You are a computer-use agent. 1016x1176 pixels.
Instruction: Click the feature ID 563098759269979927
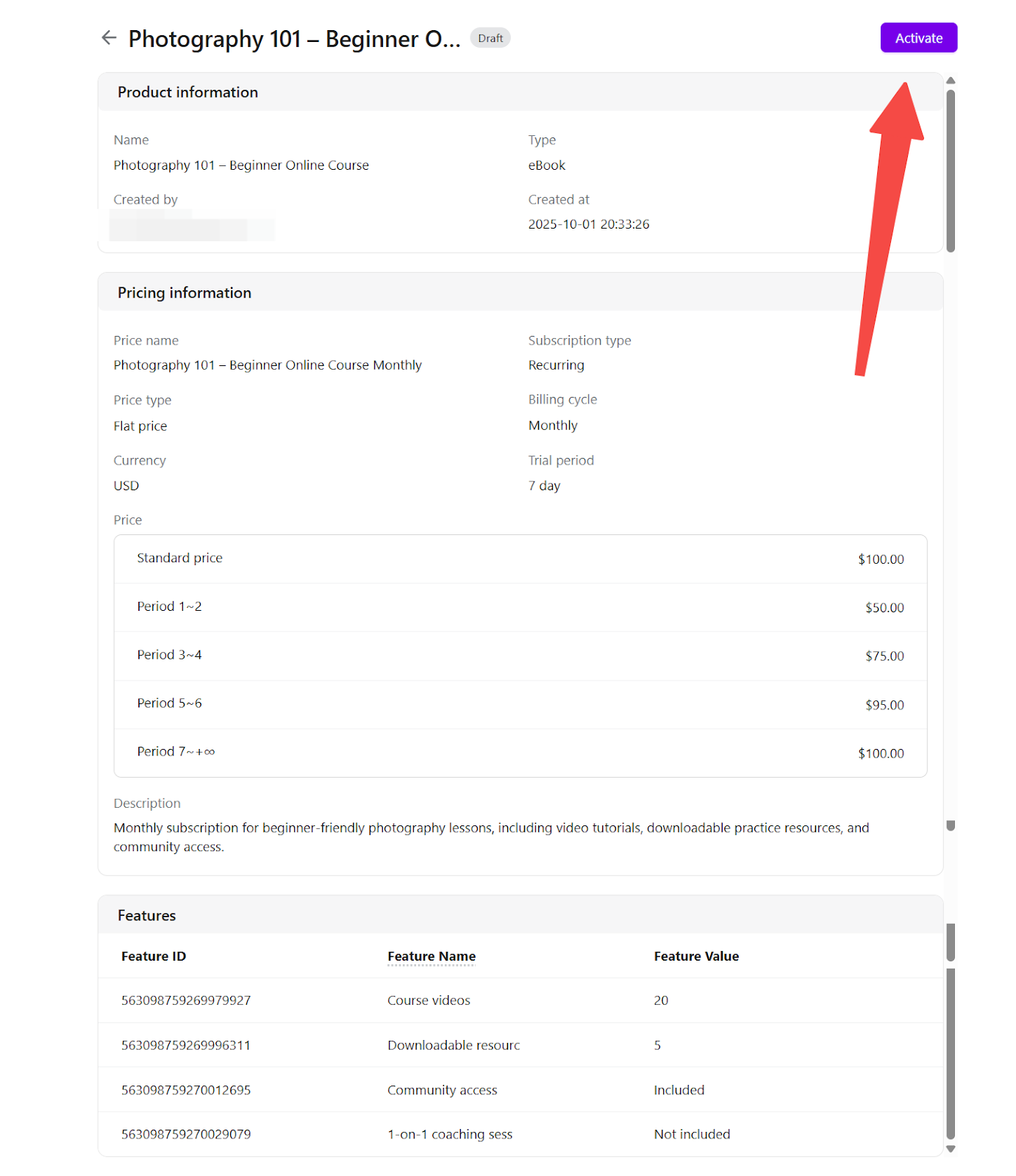click(186, 1000)
